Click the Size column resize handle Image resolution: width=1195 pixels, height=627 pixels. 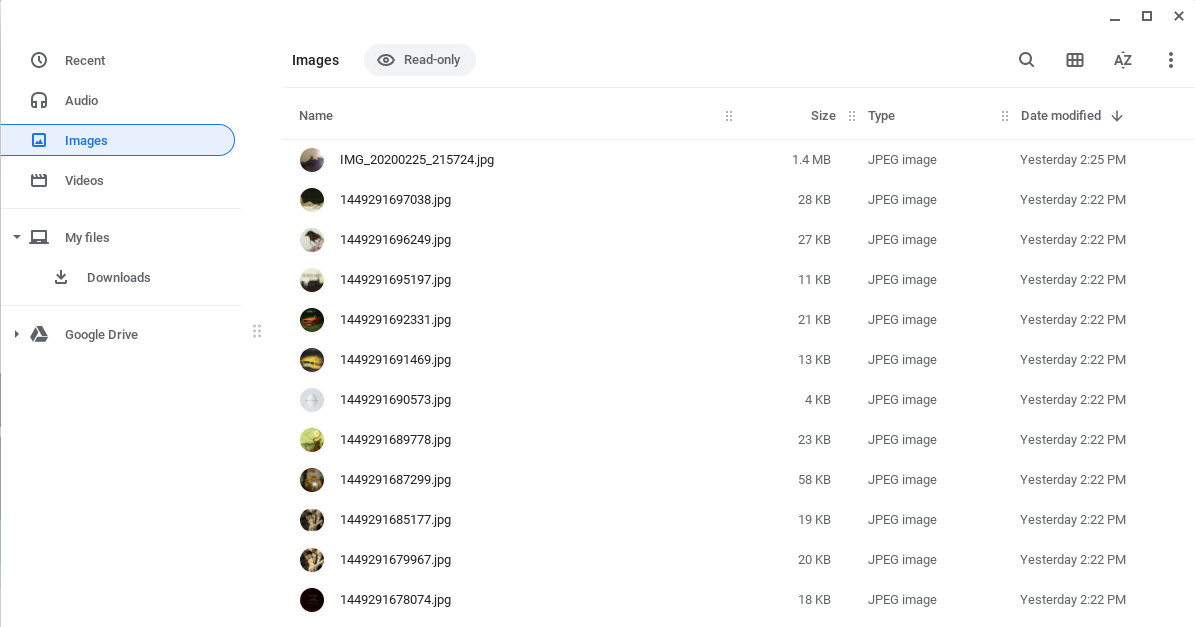click(x=852, y=116)
